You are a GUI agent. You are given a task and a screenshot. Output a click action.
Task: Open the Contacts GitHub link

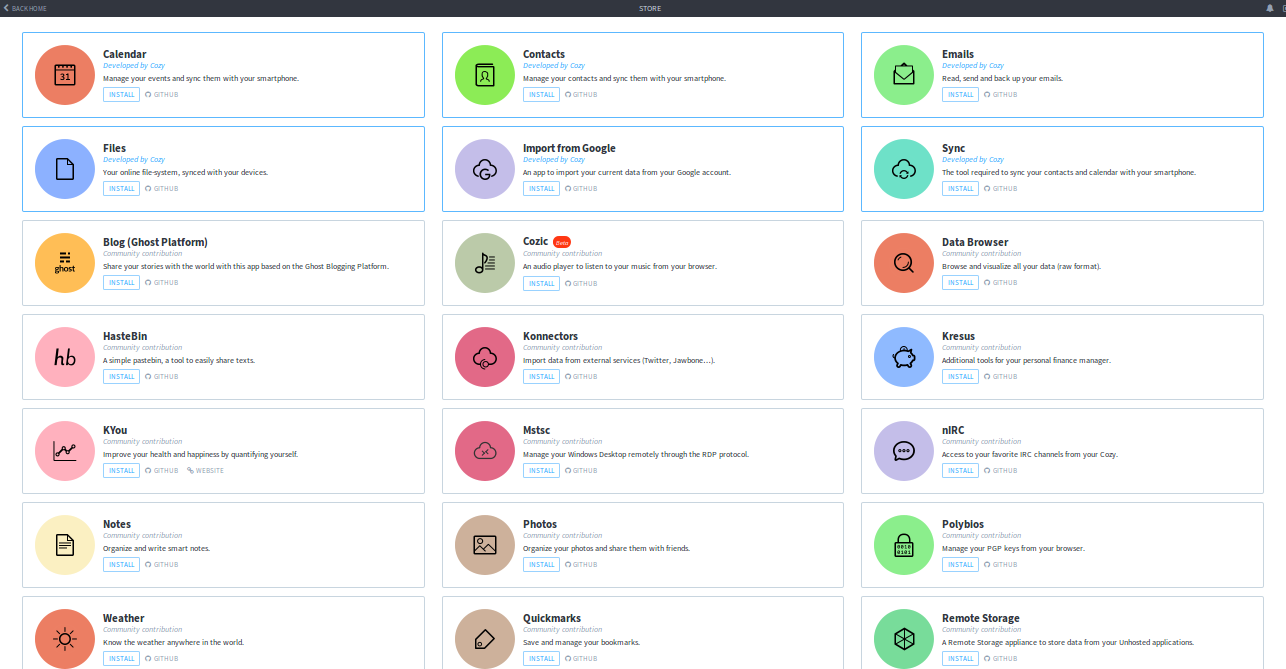(581, 95)
